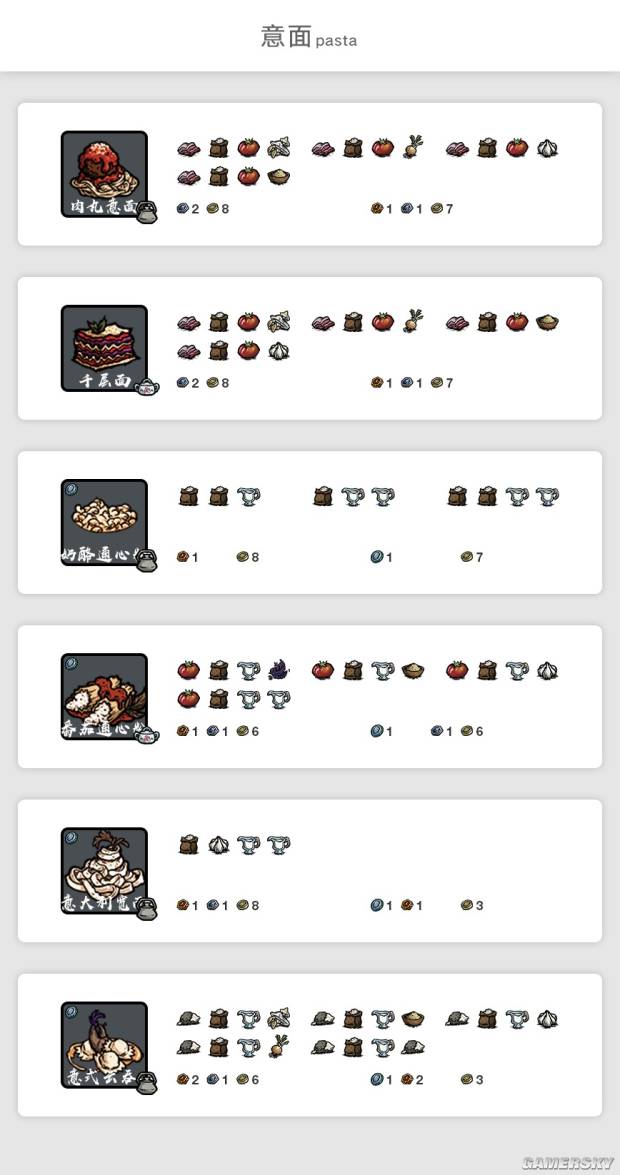Image resolution: width=620 pixels, height=1175 pixels.
Task: Click the blue coin badge on 奶酪通心粉 thumbnail
Action: tap(71, 489)
